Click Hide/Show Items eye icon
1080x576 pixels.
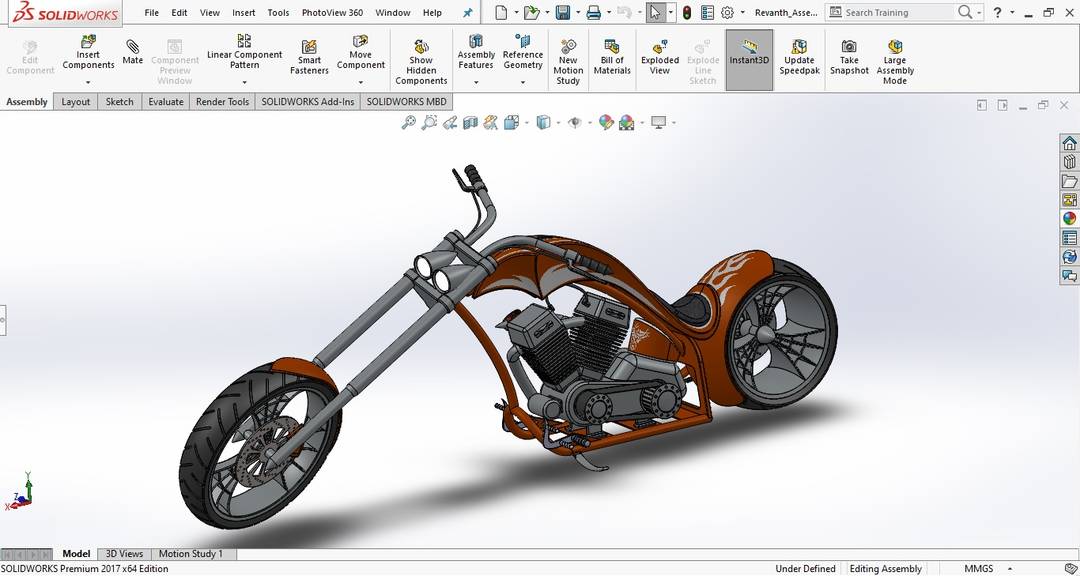coord(574,123)
